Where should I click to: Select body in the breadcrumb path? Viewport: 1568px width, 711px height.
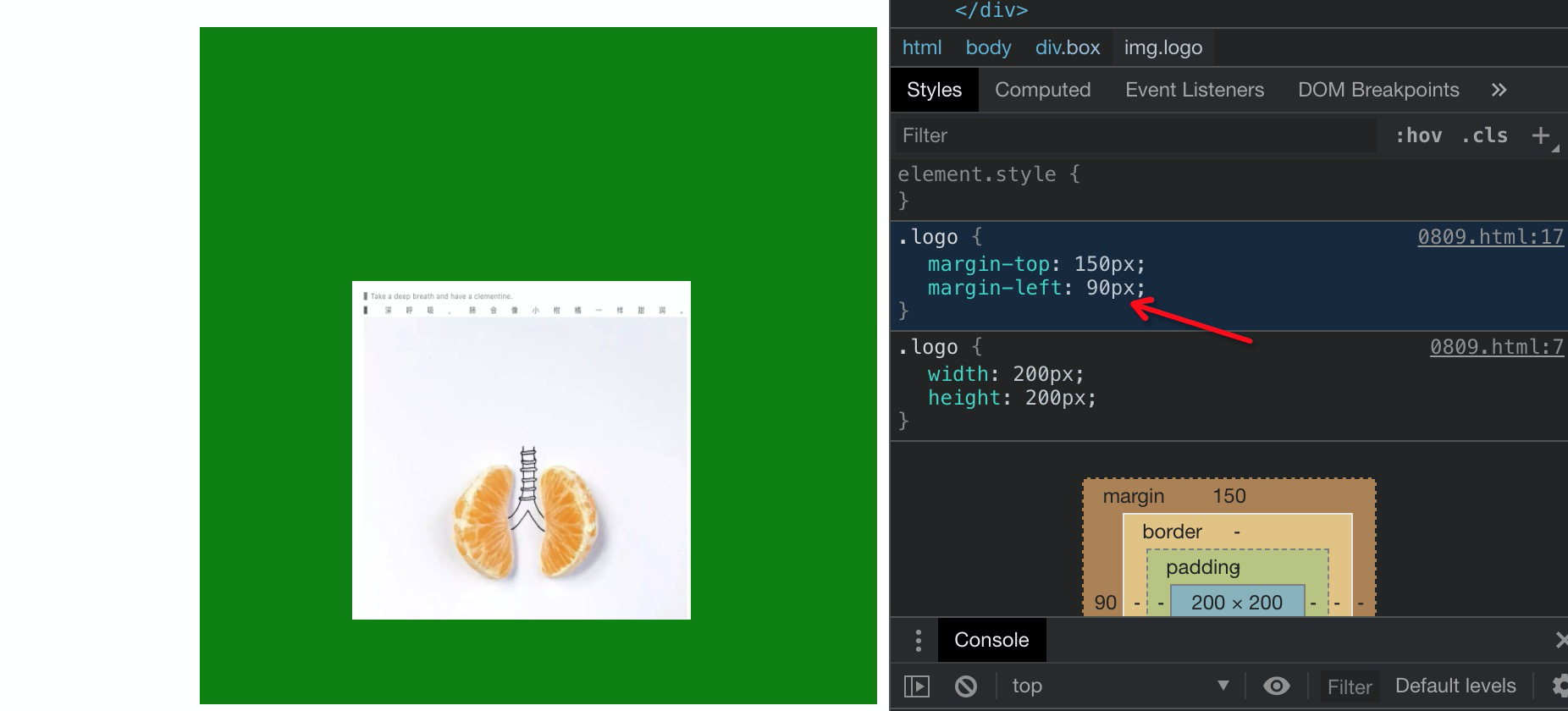(x=988, y=47)
